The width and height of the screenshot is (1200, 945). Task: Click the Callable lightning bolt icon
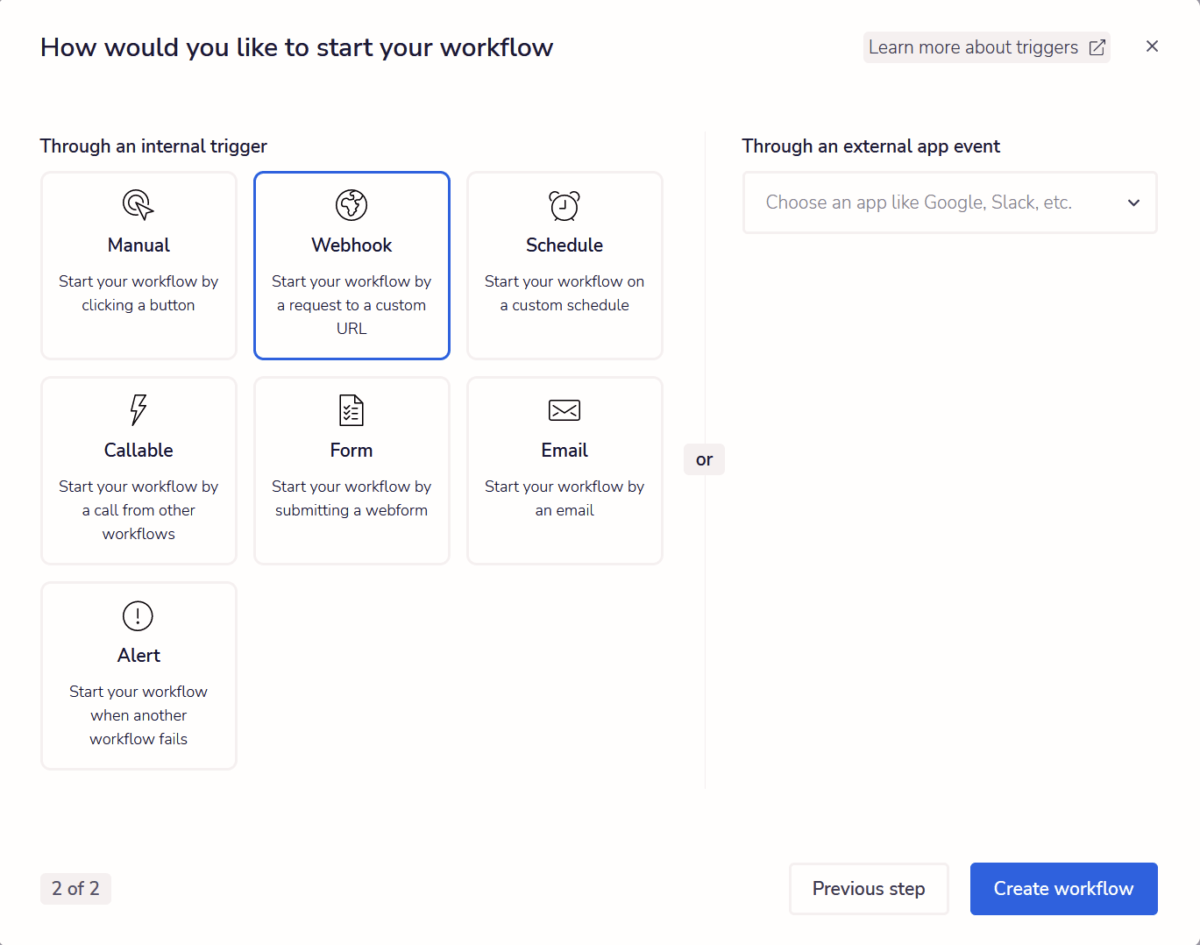tap(138, 409)
